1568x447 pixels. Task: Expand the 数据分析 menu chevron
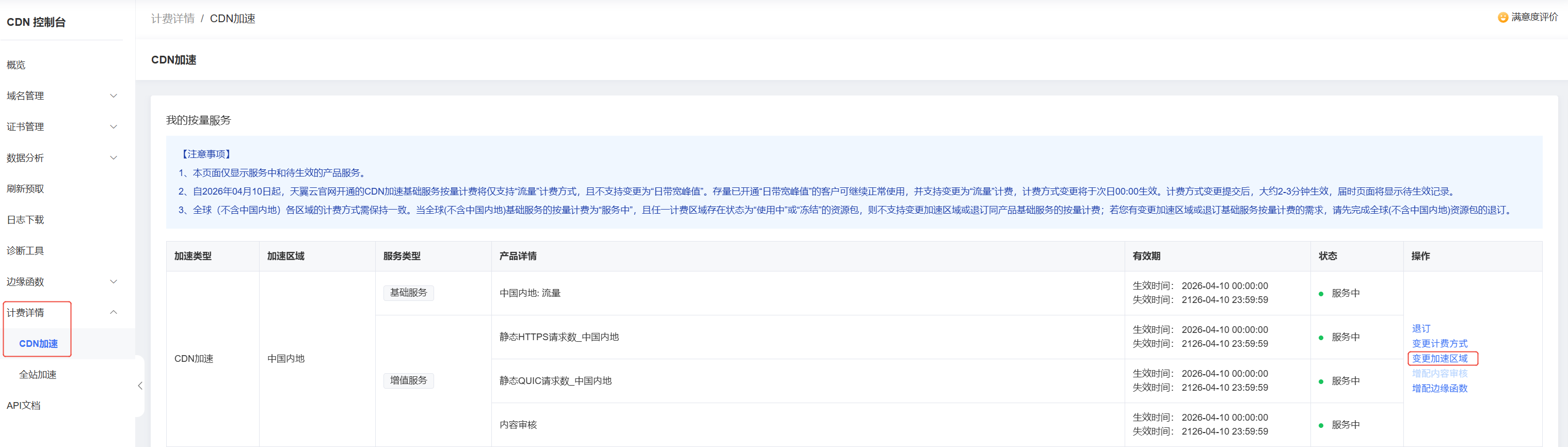113,158
